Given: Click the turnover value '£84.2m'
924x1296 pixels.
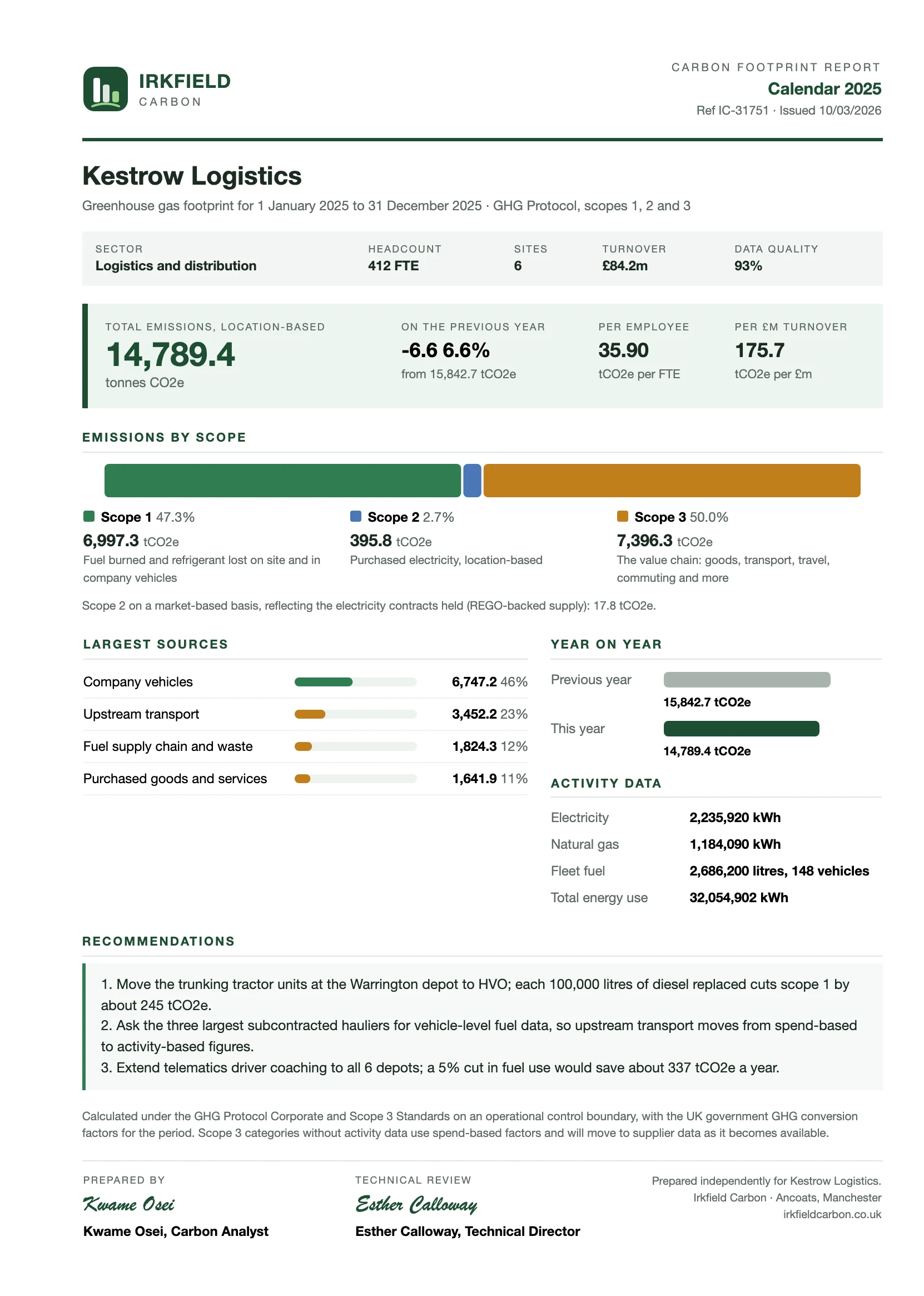Looking at the screenshot, I should (625, 266).
